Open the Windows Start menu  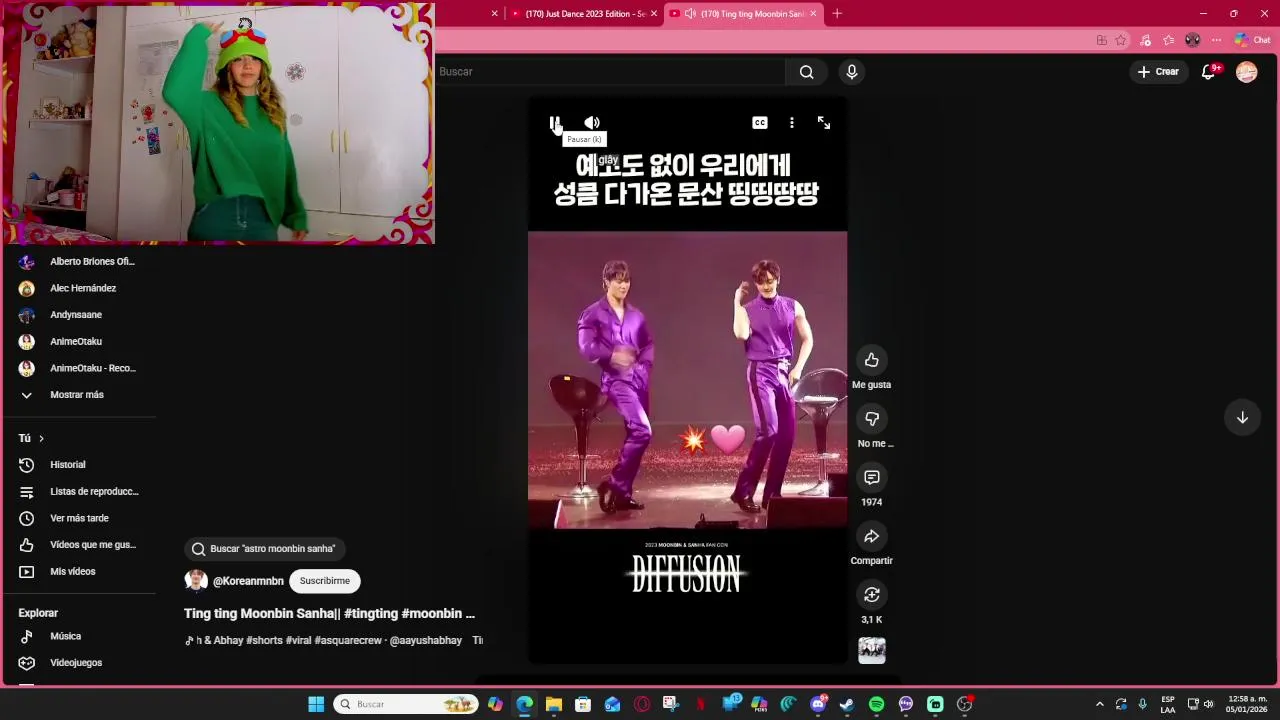316,704
